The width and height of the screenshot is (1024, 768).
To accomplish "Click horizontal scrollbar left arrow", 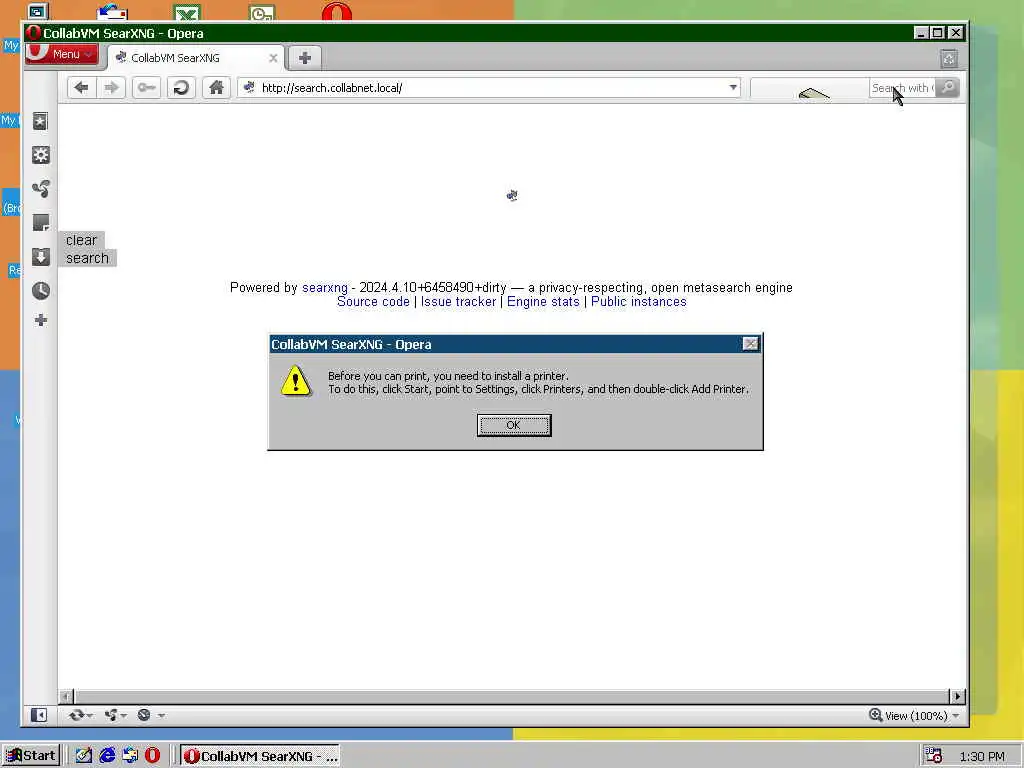I will point(66,696).
